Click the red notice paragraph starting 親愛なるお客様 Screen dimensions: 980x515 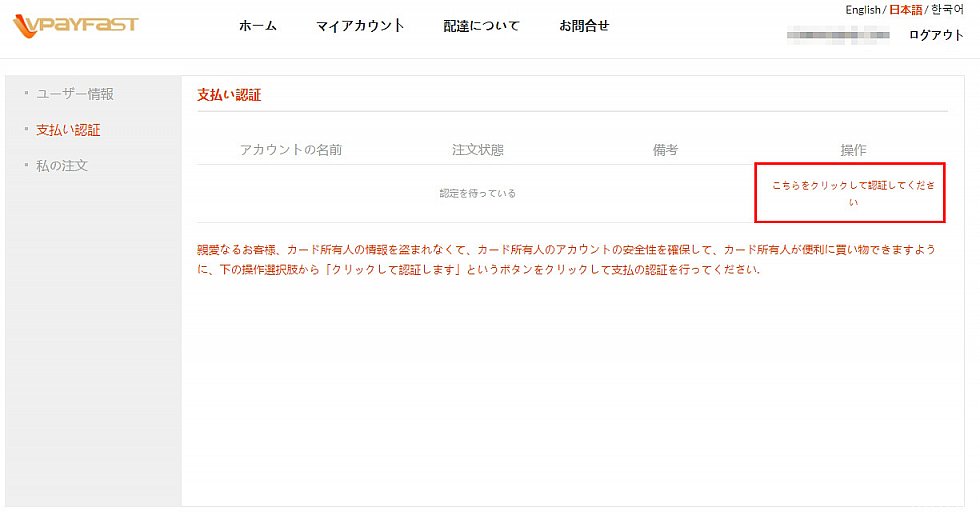pos(566,259)
